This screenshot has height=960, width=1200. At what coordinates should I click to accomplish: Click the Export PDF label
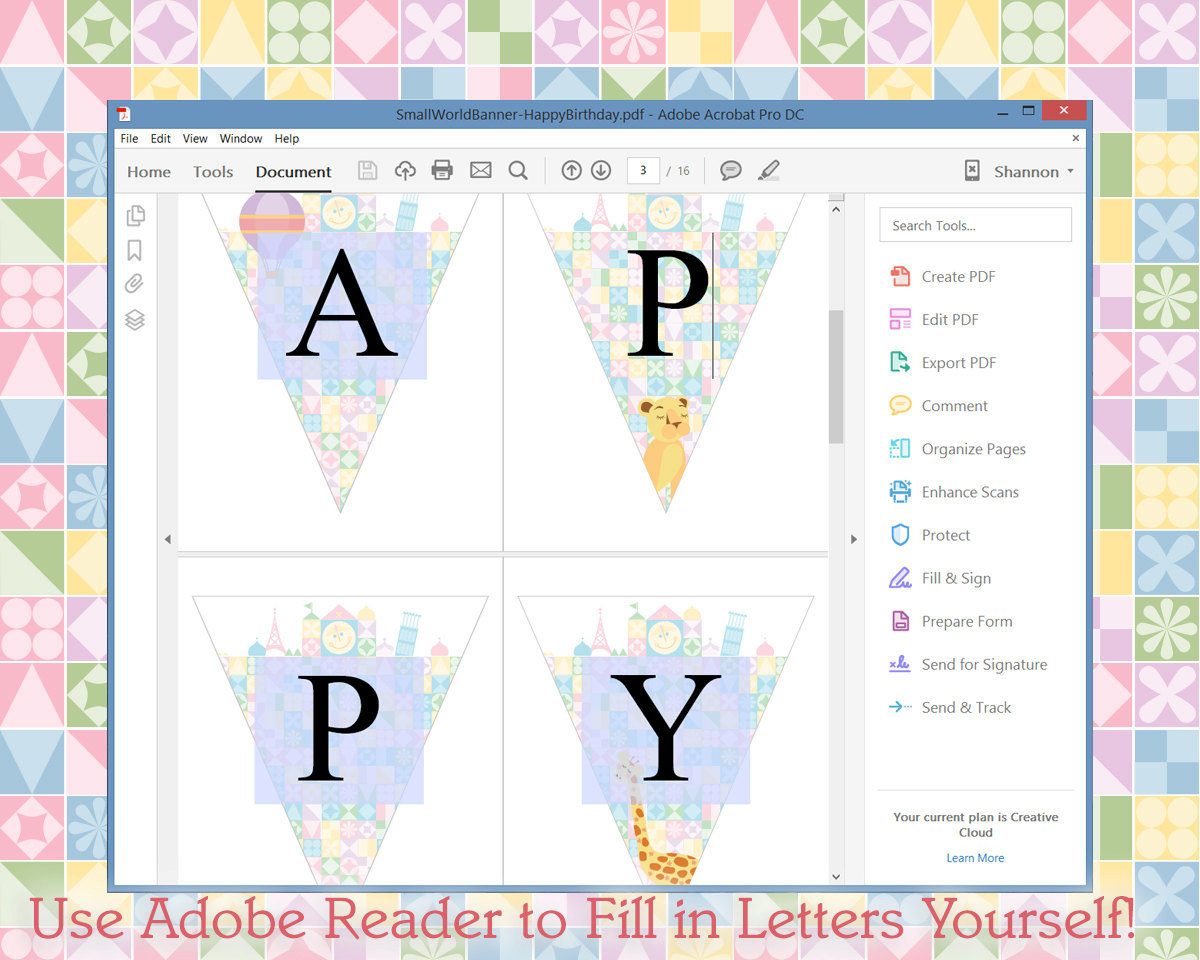pyautogui.click(x=959, y=363)
